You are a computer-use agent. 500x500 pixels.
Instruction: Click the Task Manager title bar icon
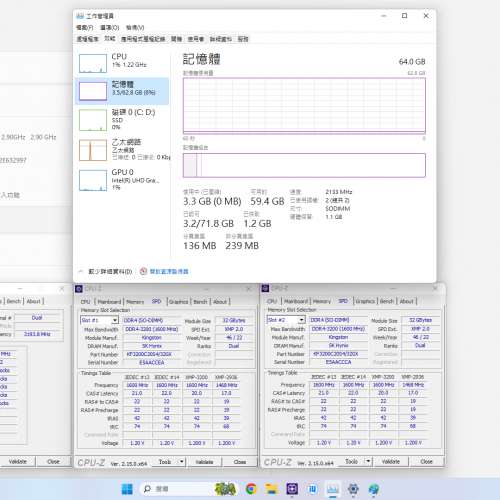click(80, 16)
